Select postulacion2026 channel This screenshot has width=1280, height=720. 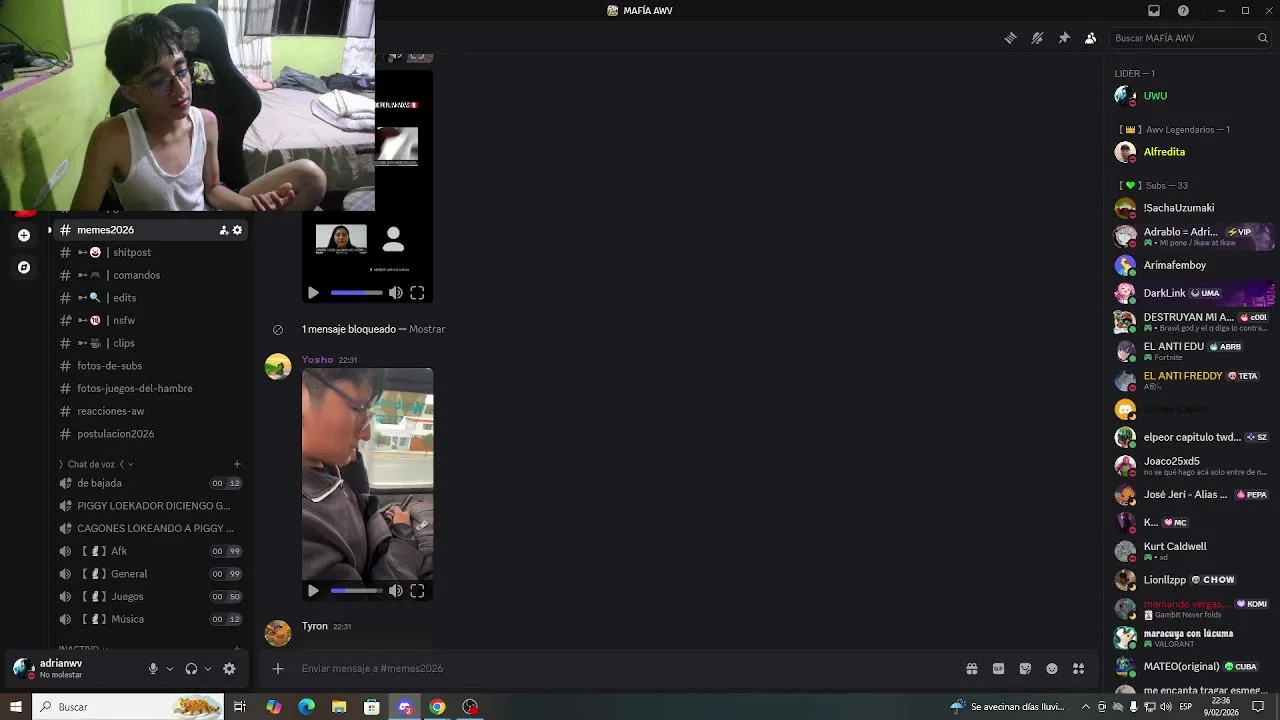pos(150,434)
